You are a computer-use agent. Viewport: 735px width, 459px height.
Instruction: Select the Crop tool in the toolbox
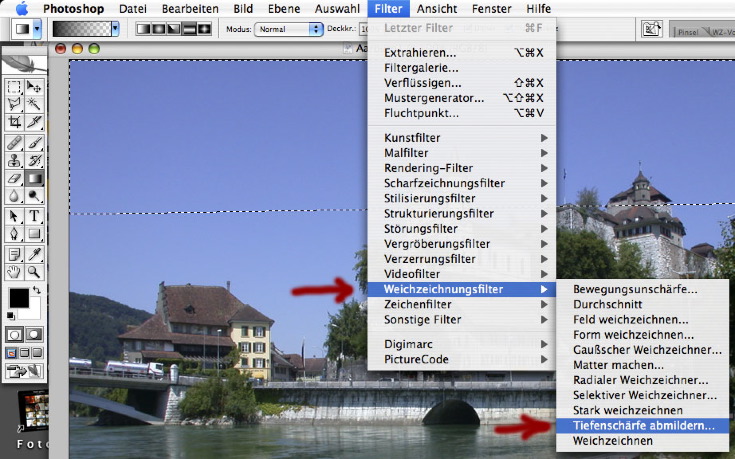pos(15,121)
